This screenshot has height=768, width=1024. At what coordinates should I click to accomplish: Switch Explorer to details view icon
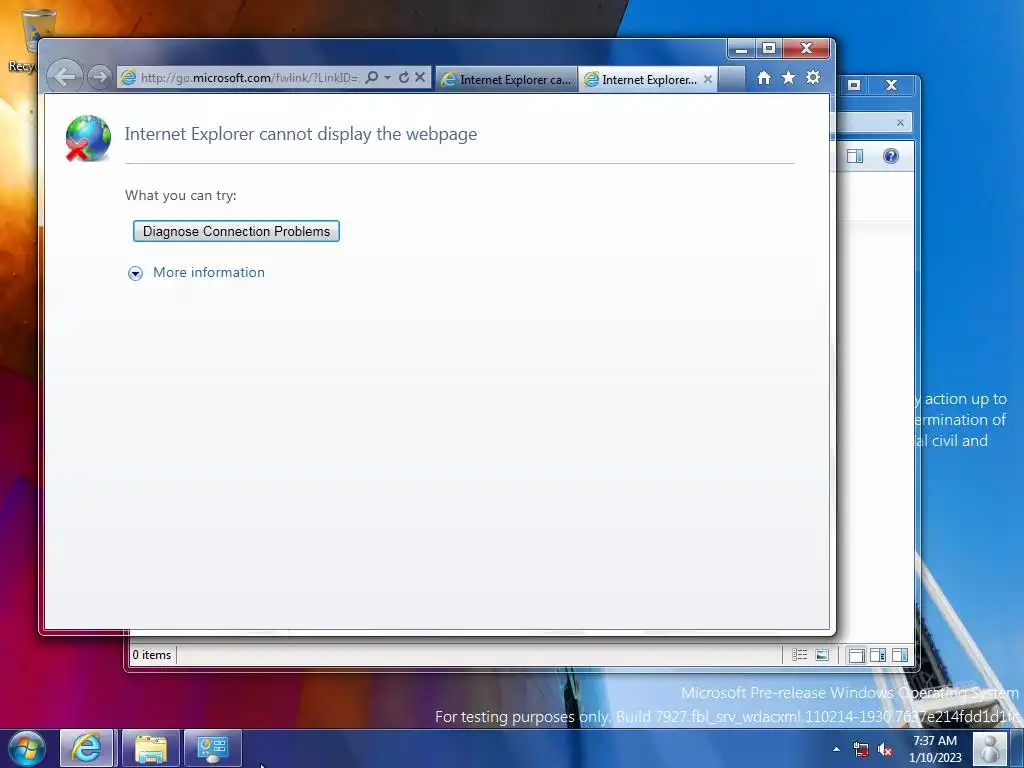click(x=799, y=655)
